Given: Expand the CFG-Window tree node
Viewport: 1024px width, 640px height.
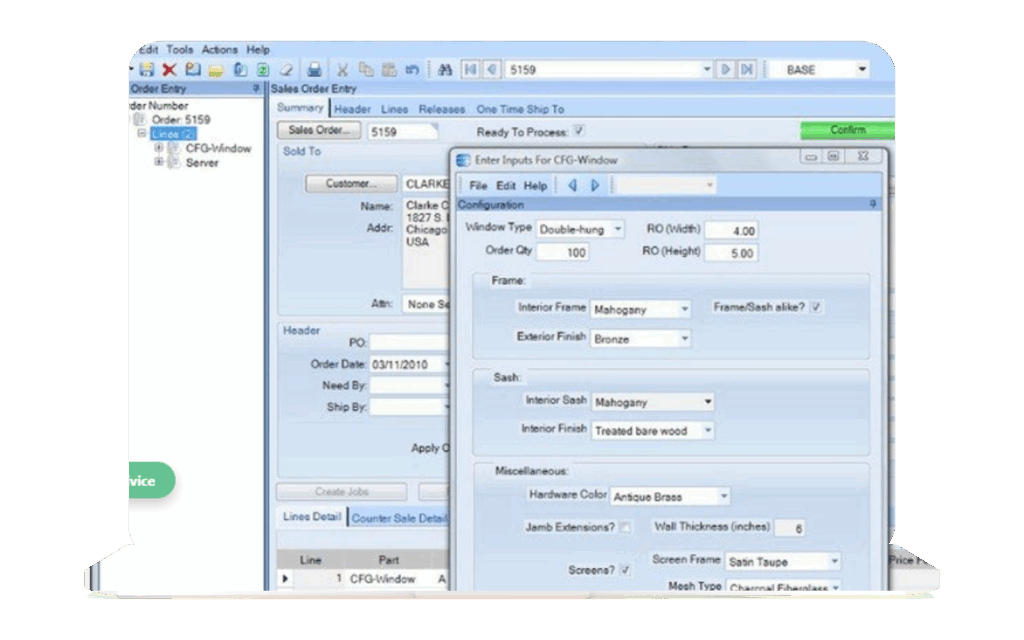Looking at the screenshot, I should [x=159, y=148].
